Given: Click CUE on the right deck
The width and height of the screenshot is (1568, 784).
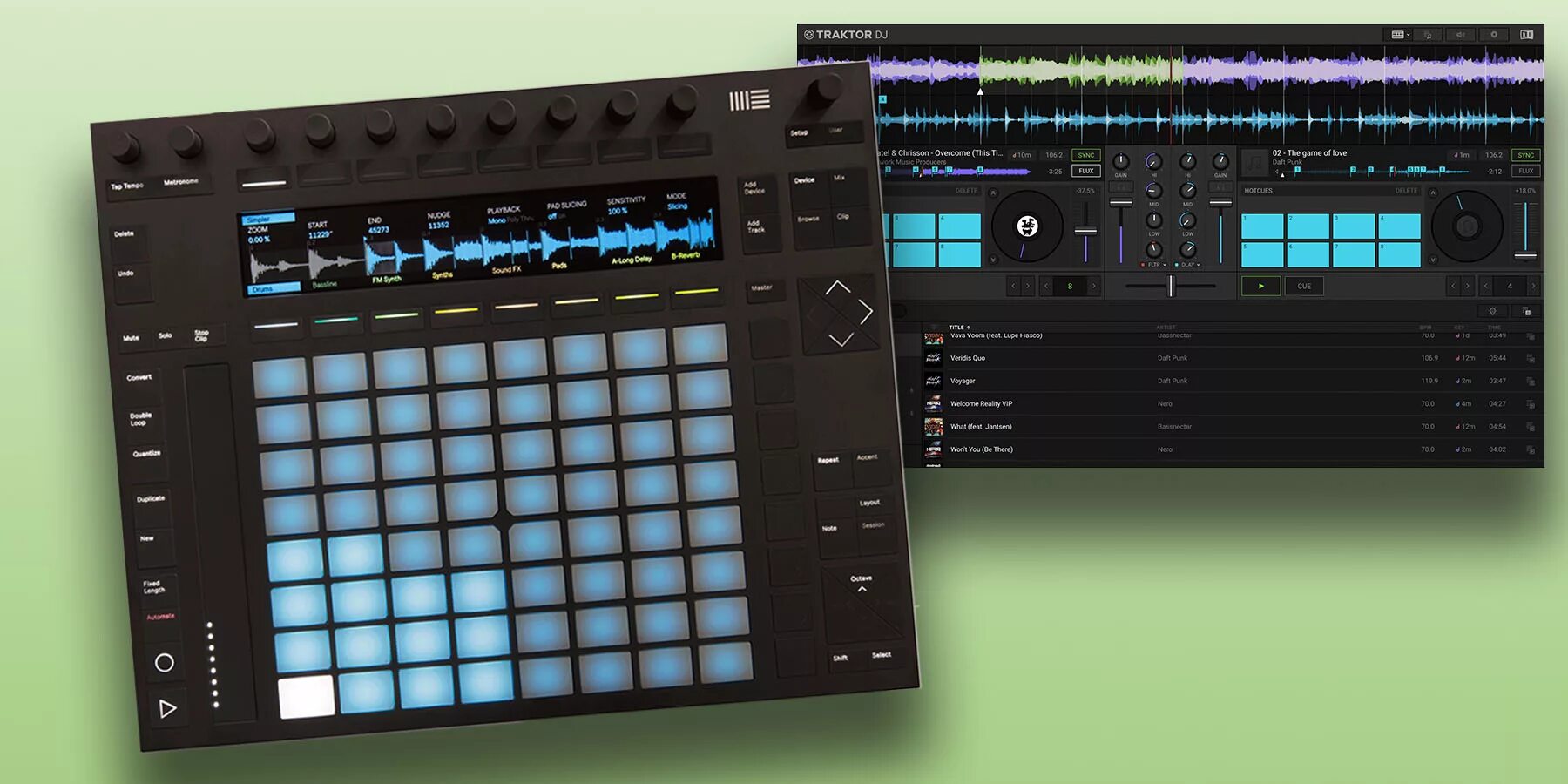Looking at the screenshot, I should (1304, 286).
